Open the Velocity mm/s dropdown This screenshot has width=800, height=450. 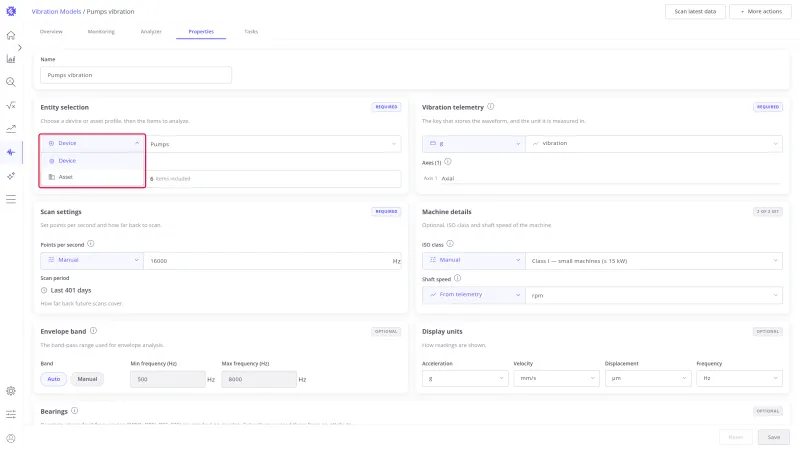pyautogui.click(x=556, y=379)
